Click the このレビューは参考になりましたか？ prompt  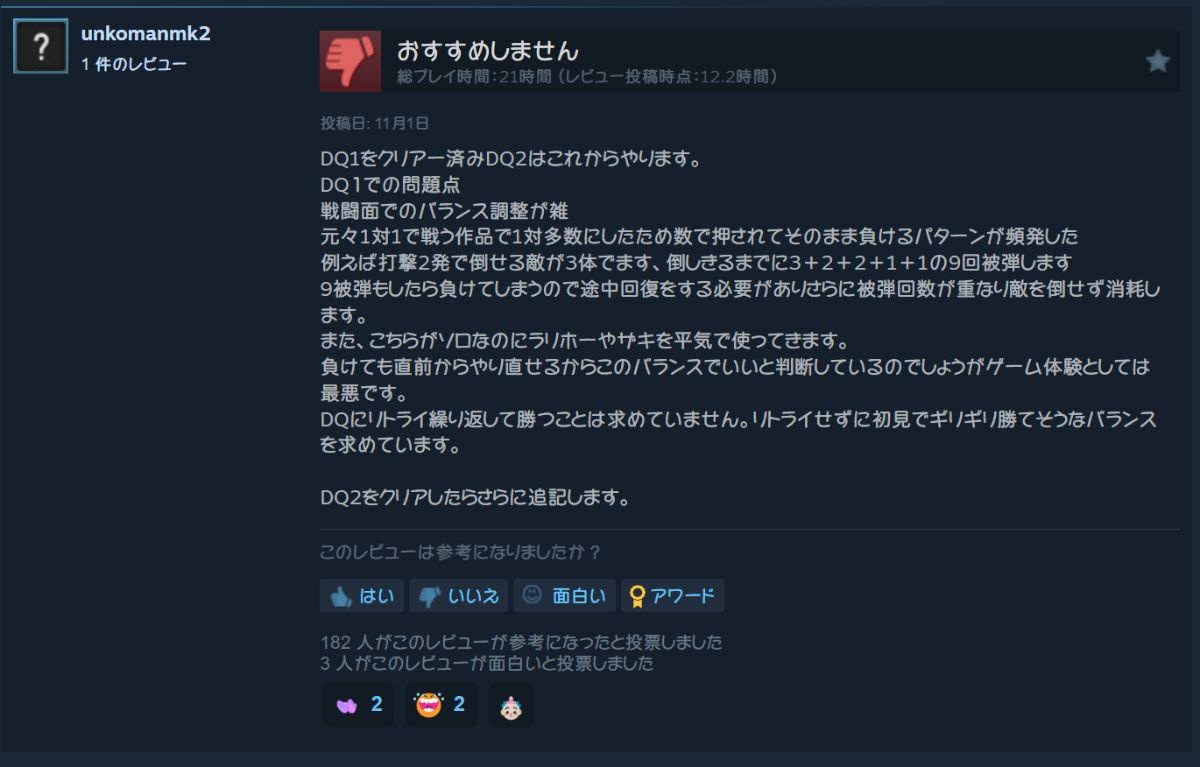point(461,552)
